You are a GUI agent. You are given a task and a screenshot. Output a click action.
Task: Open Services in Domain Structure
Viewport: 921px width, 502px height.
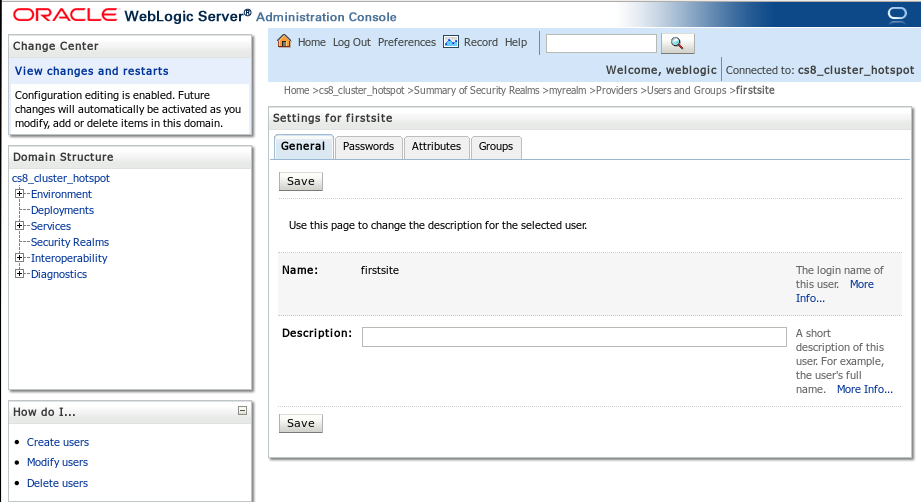point(51,226)
